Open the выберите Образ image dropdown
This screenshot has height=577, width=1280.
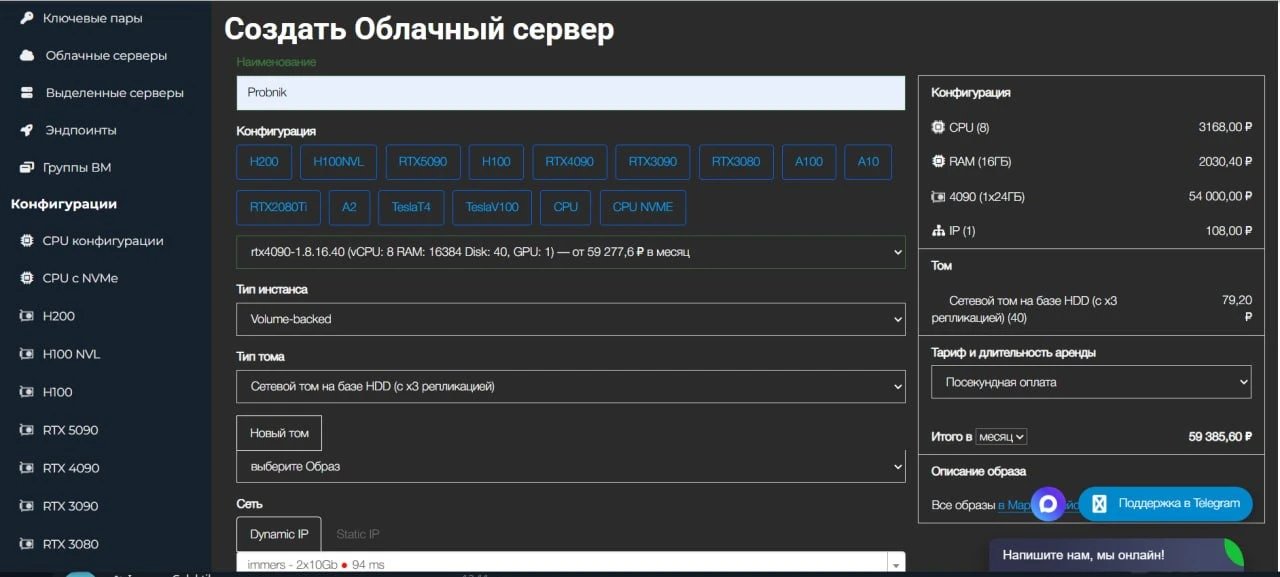(571, 467)
